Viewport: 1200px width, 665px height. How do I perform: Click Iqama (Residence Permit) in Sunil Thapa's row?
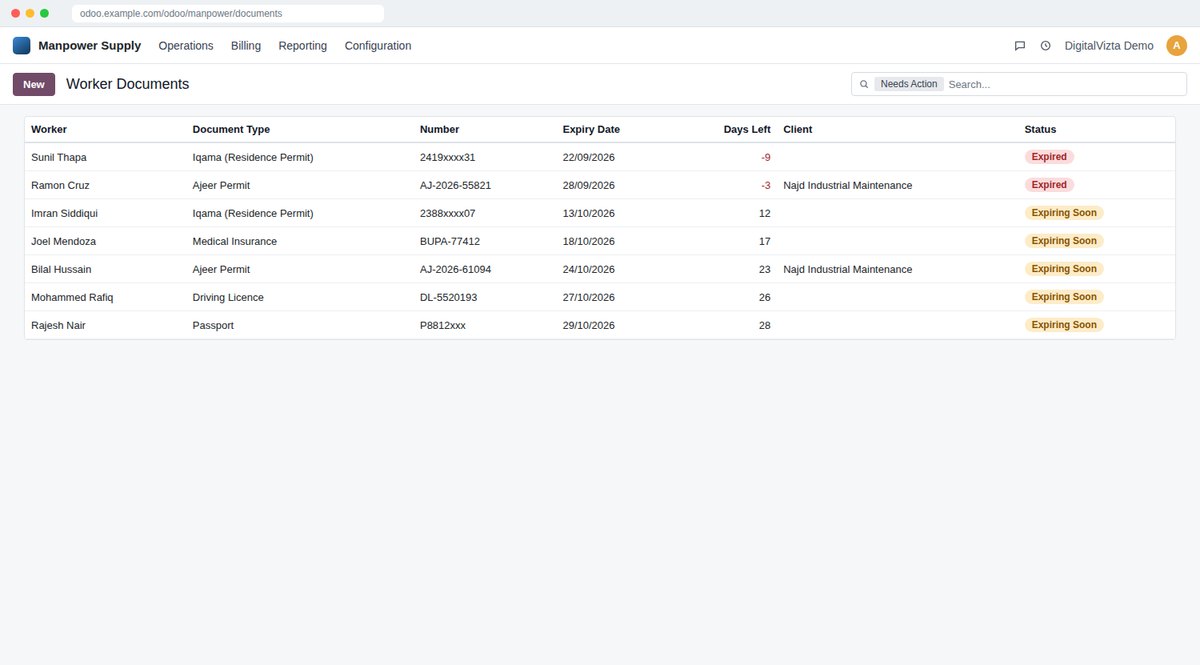click(x=253, y=157)
